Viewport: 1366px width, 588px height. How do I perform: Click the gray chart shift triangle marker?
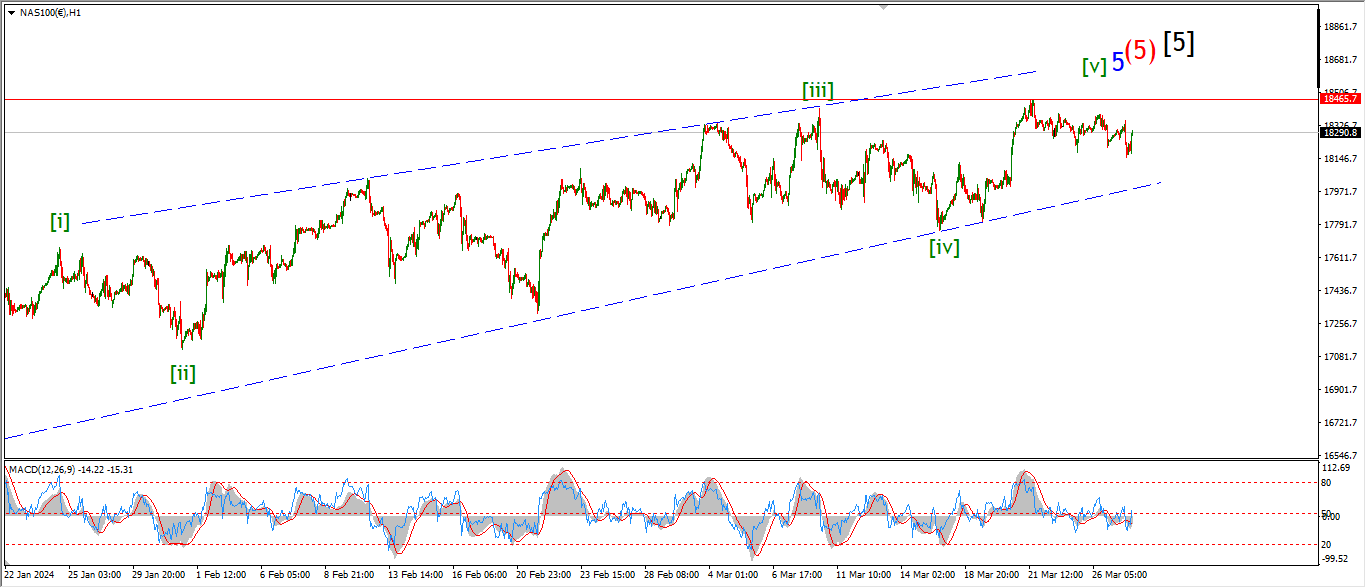882,6
